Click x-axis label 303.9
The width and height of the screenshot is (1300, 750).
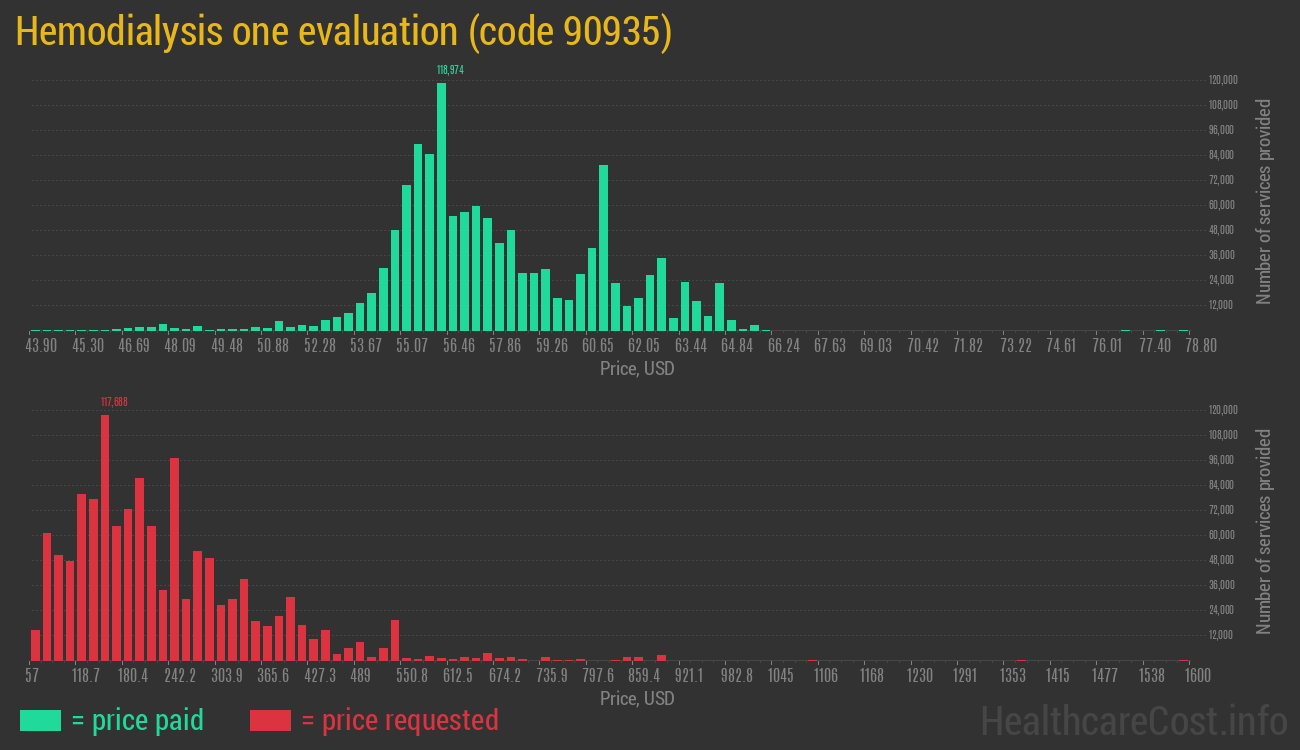(x=227, y=676)
